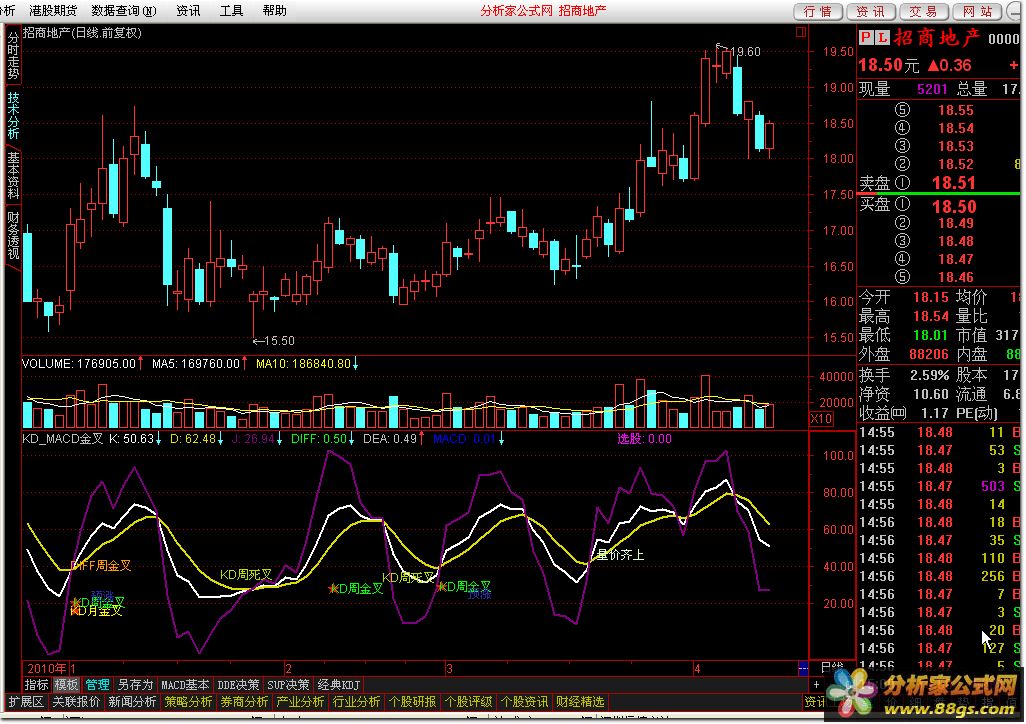
Task: Switch to 财务透视 side tab
Action: [13, 234]
